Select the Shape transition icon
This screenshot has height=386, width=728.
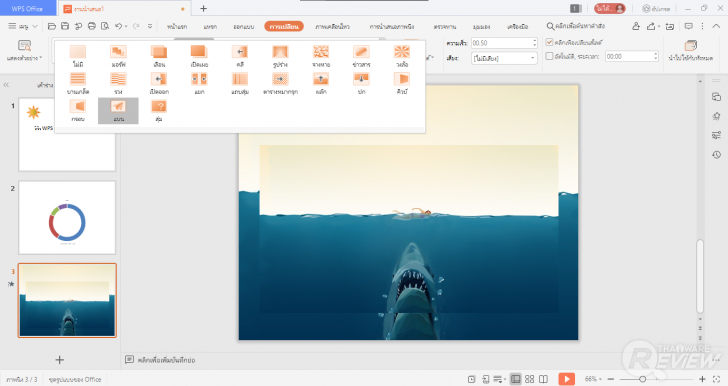coord(280,56)
